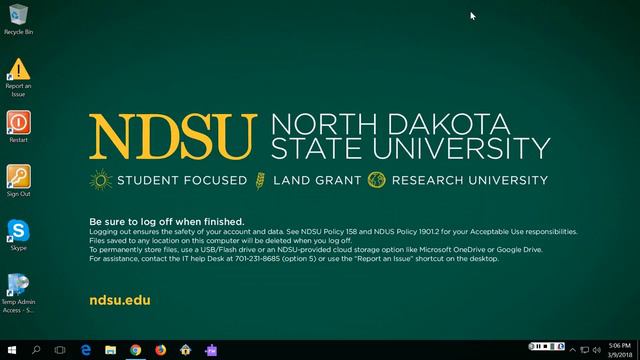The image size is (640, 360).
Task: Pause the screen recorder in the taskbar
Action: click(538, 346)
